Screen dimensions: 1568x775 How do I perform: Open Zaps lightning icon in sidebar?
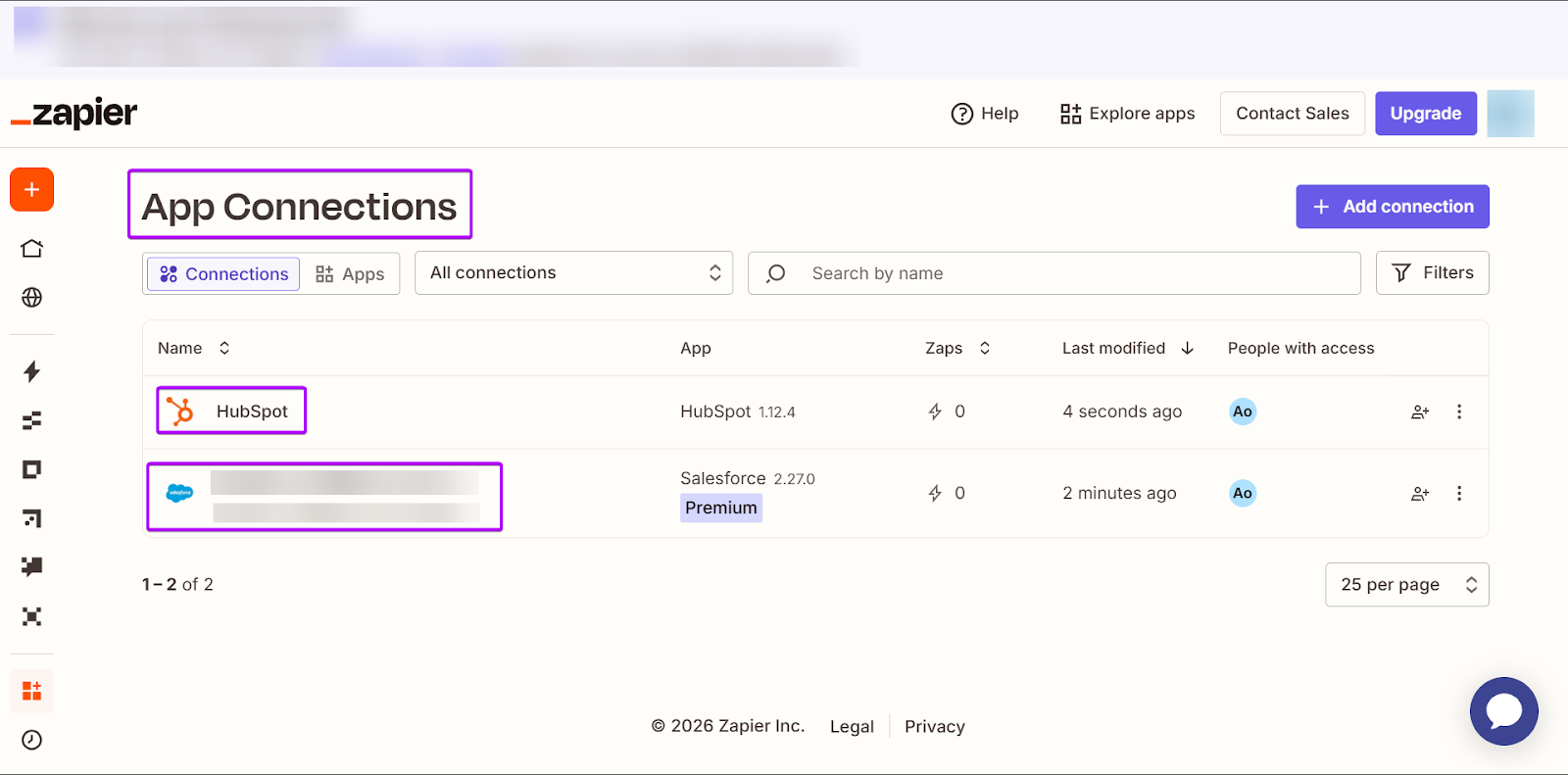[31, 371]
